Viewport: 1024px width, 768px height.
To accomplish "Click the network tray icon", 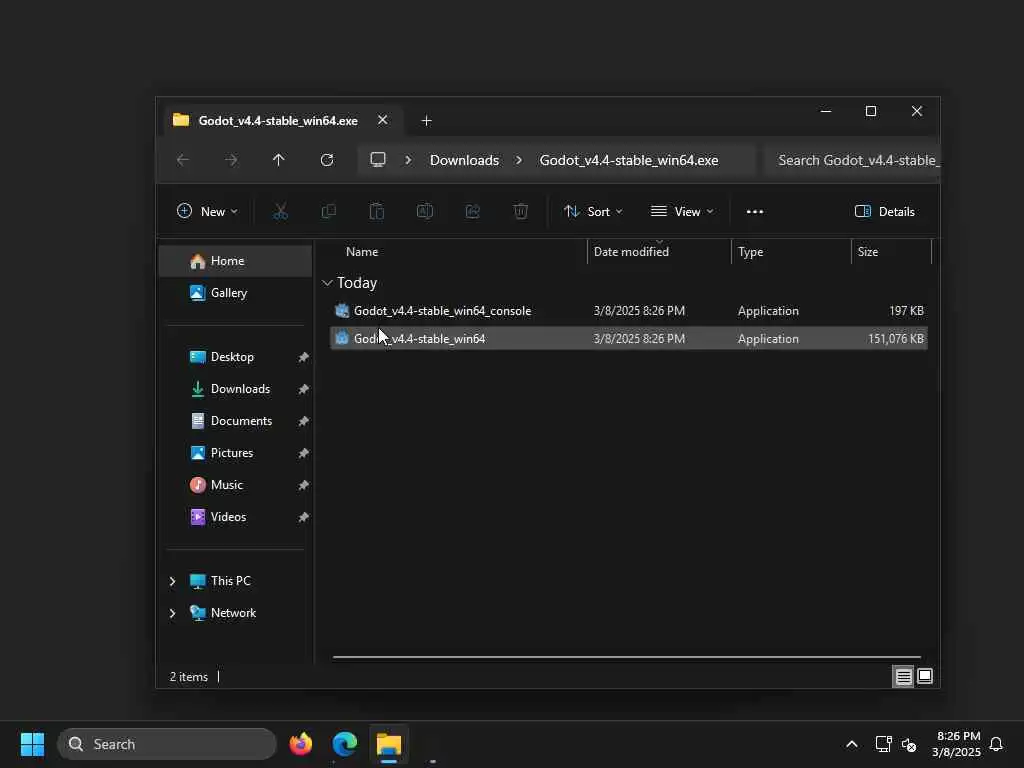I will click(884, 744).
